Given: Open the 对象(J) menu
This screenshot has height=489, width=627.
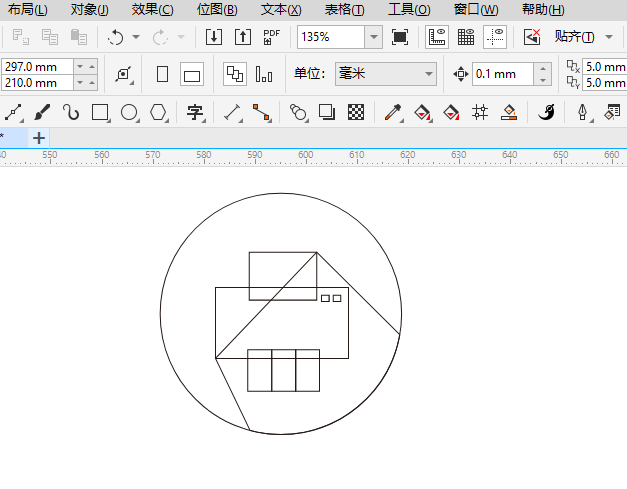Looking at the screenshot, I should point(90,10).
